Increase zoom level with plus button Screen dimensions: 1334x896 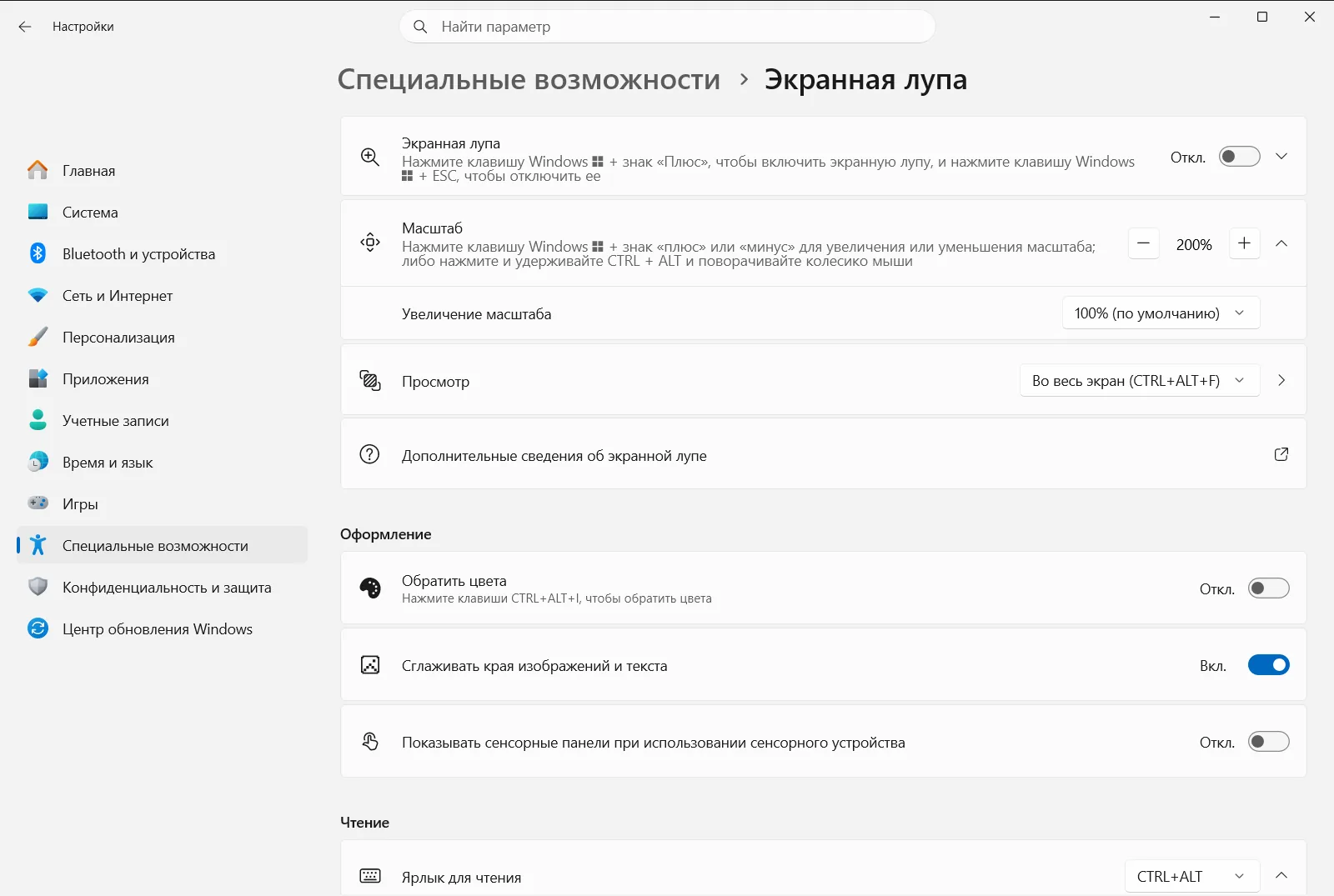(1244, 243)
